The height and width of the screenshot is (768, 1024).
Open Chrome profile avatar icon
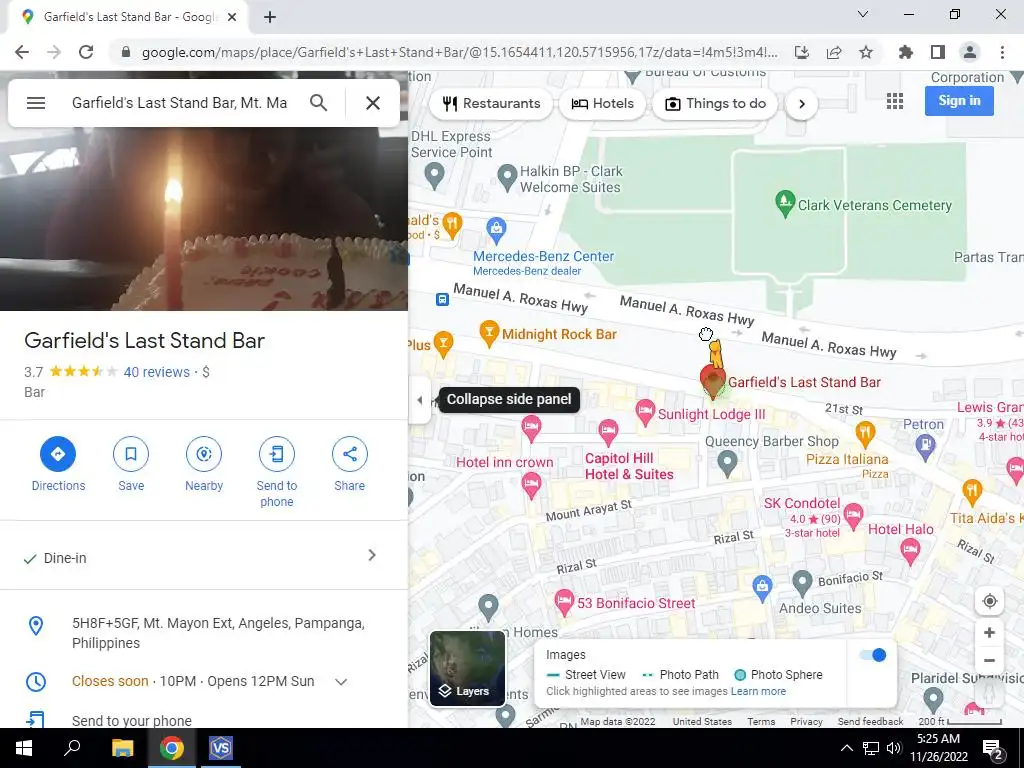click(x=970, y=52)
